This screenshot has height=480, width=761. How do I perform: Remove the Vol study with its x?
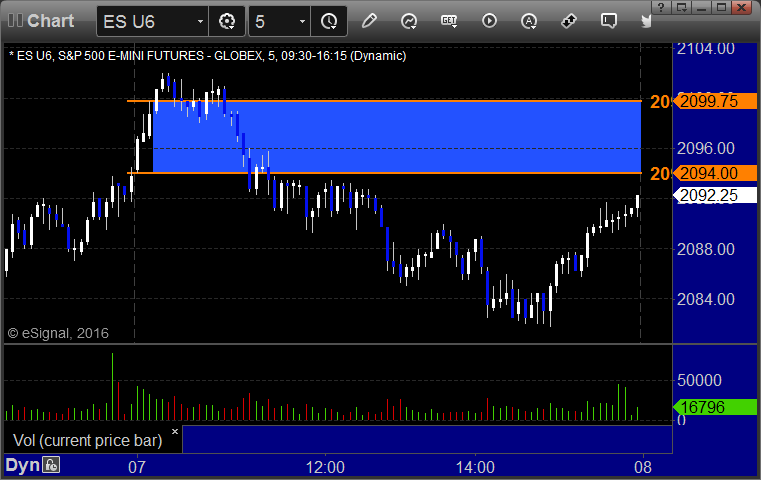(x=175, y=431)
